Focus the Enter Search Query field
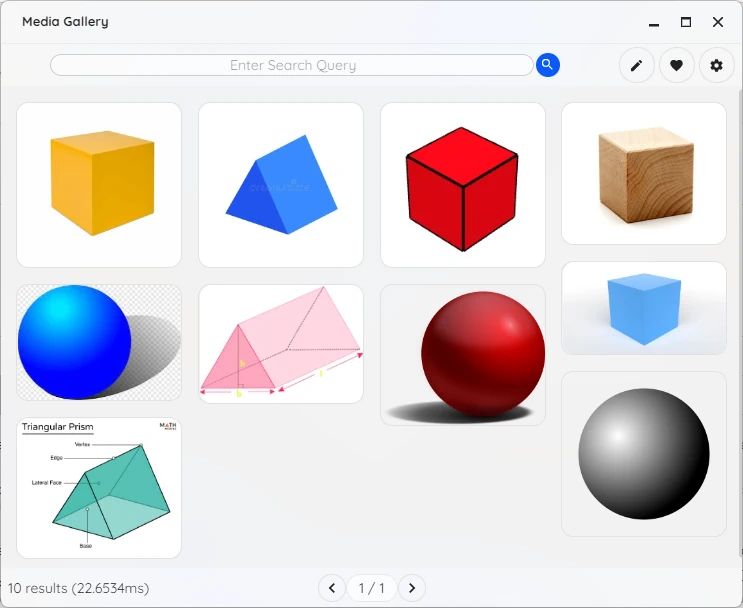743x608 pixels. (x=292, y=65)
